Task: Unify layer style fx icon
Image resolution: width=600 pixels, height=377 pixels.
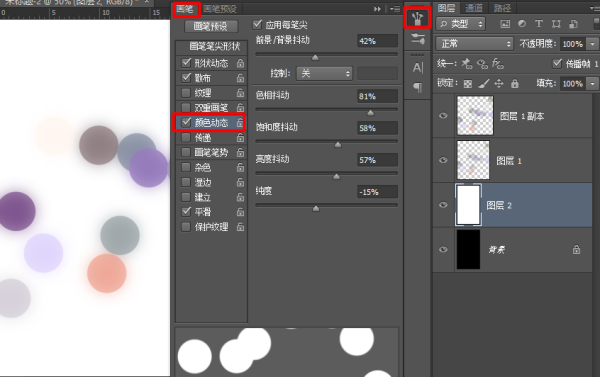Action: [497, 64]
